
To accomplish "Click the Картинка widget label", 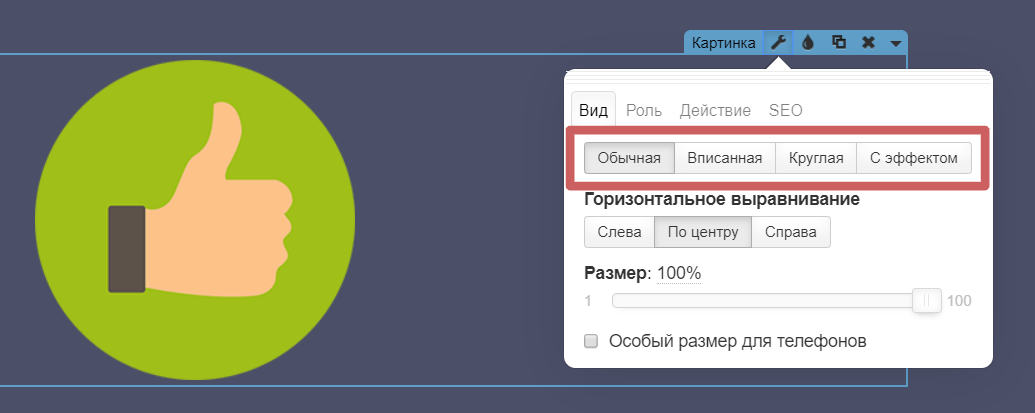I will click(x=725, y=43).
